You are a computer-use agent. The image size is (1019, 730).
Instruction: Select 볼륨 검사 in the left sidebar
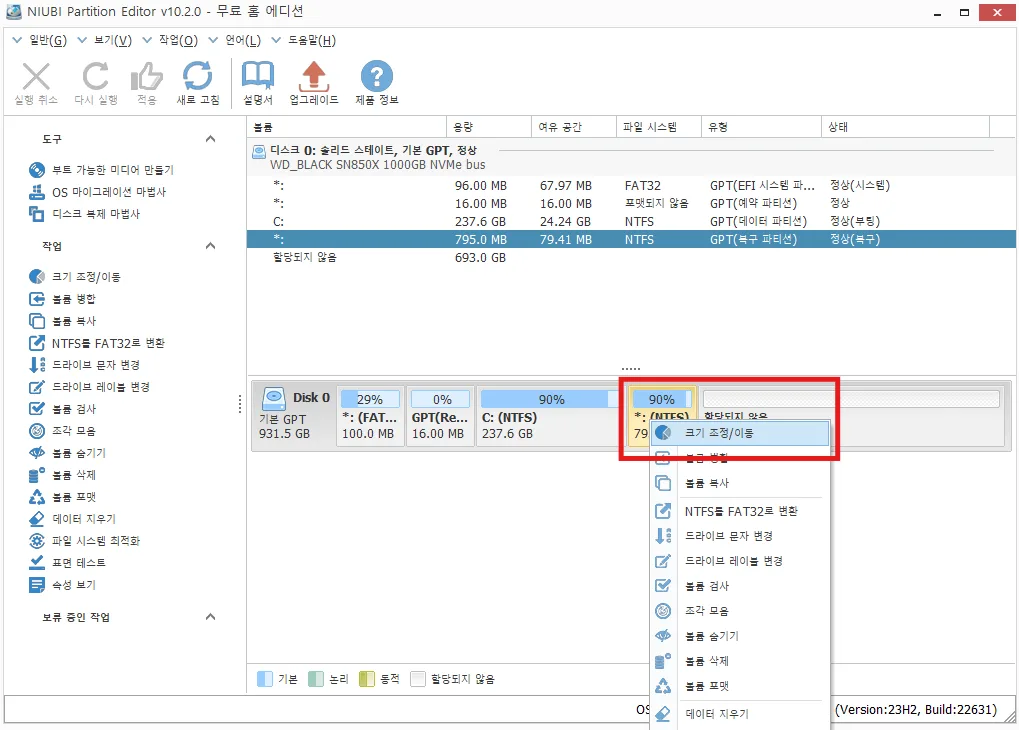click(62, 409)
